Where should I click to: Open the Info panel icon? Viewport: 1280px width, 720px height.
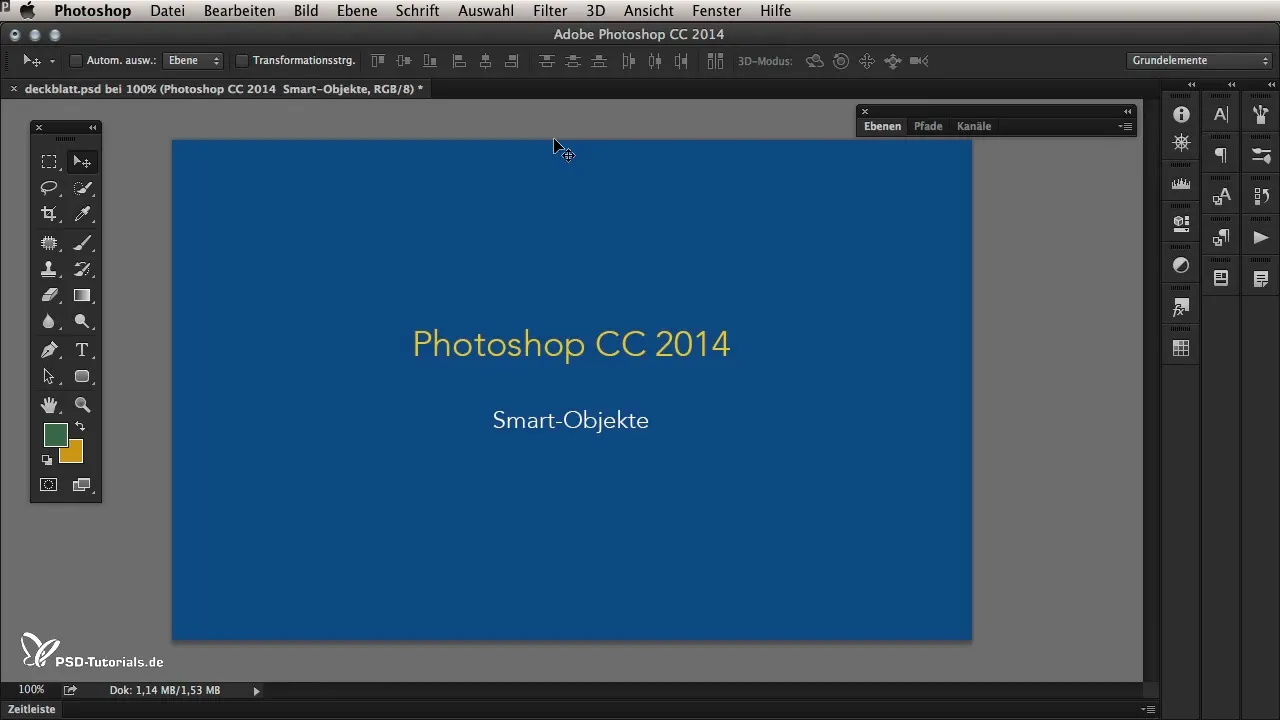pos(1181,115)
